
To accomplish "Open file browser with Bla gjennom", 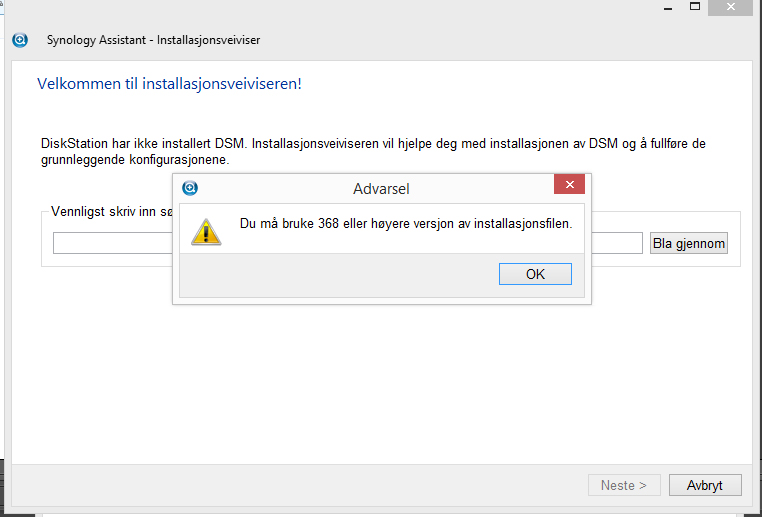I will 689,243.
